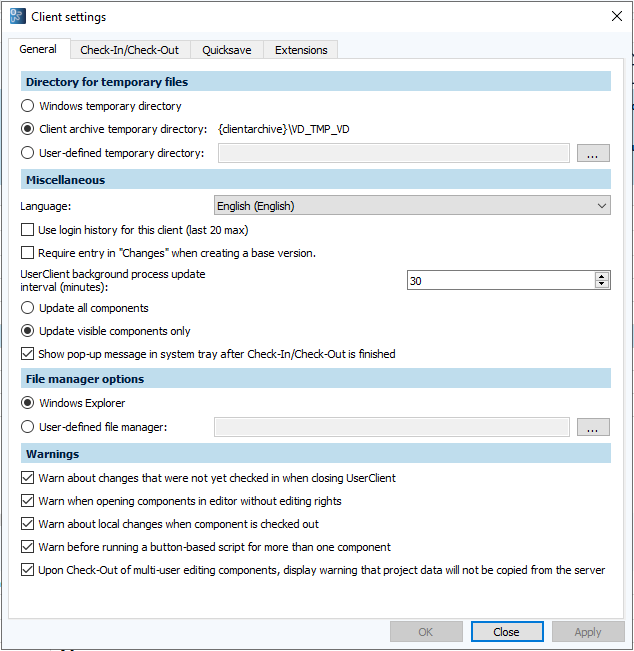Open the Quicksave tab

coord(227,50)
